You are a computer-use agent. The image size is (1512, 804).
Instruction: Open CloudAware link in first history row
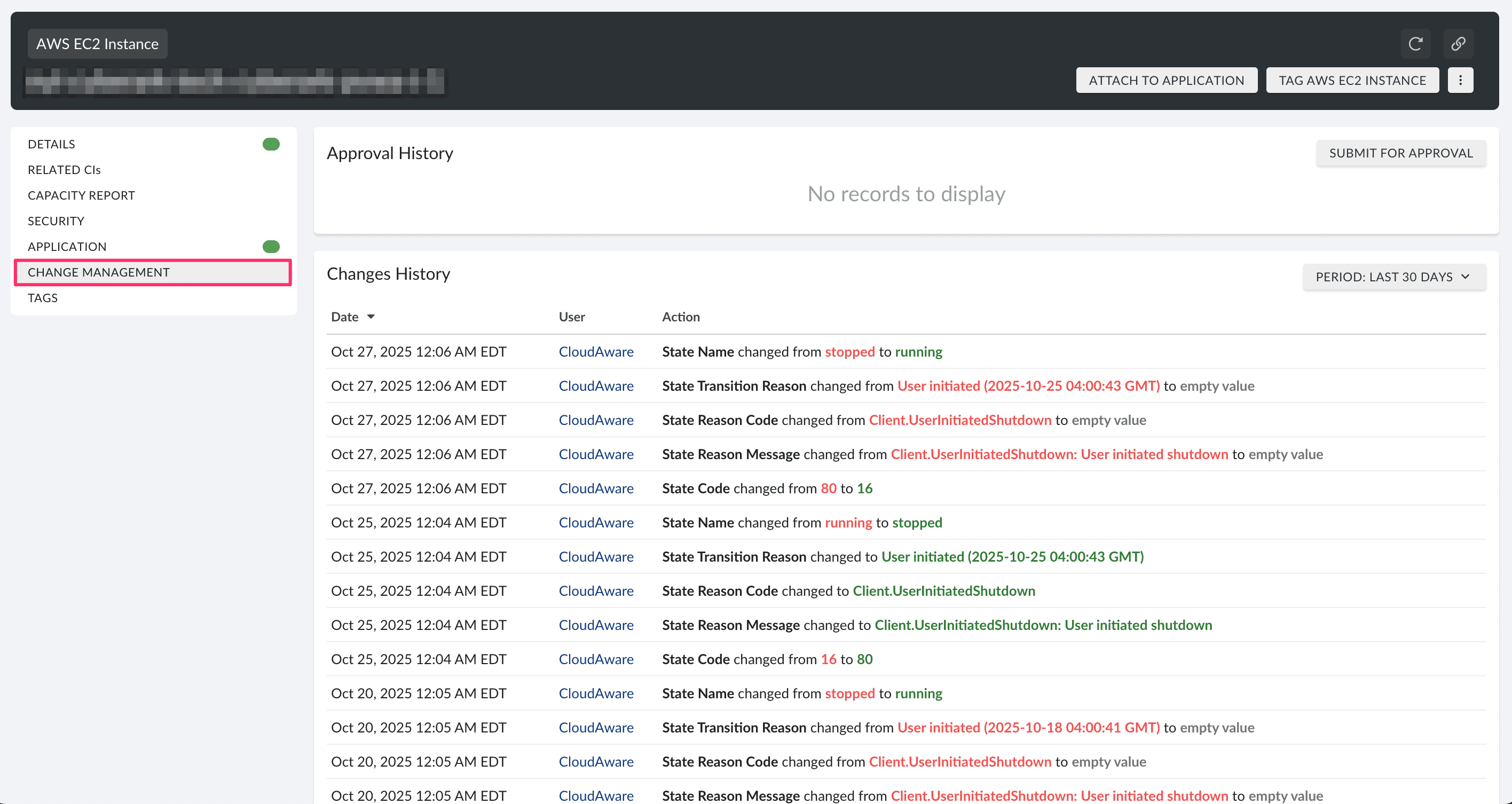pos(596,352)
